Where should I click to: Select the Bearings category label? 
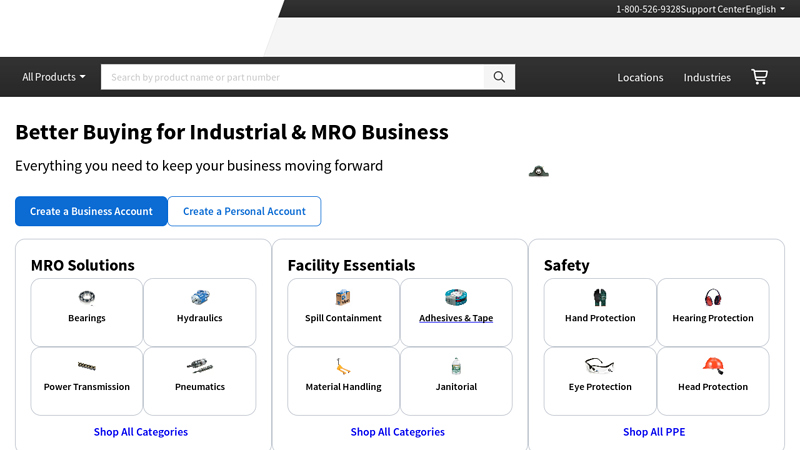point(87,318)
